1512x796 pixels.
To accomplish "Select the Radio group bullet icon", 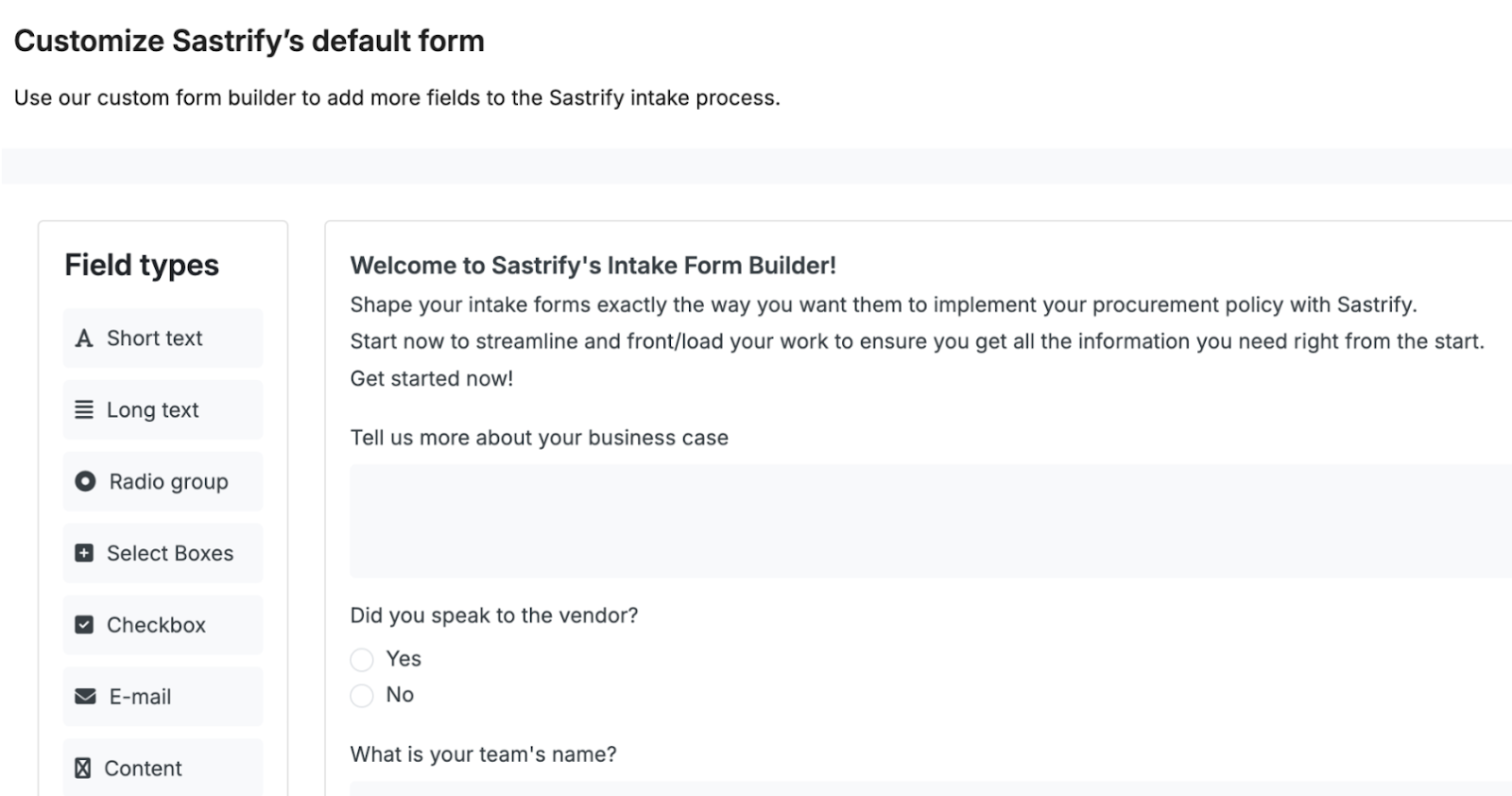I will point(84,481).
